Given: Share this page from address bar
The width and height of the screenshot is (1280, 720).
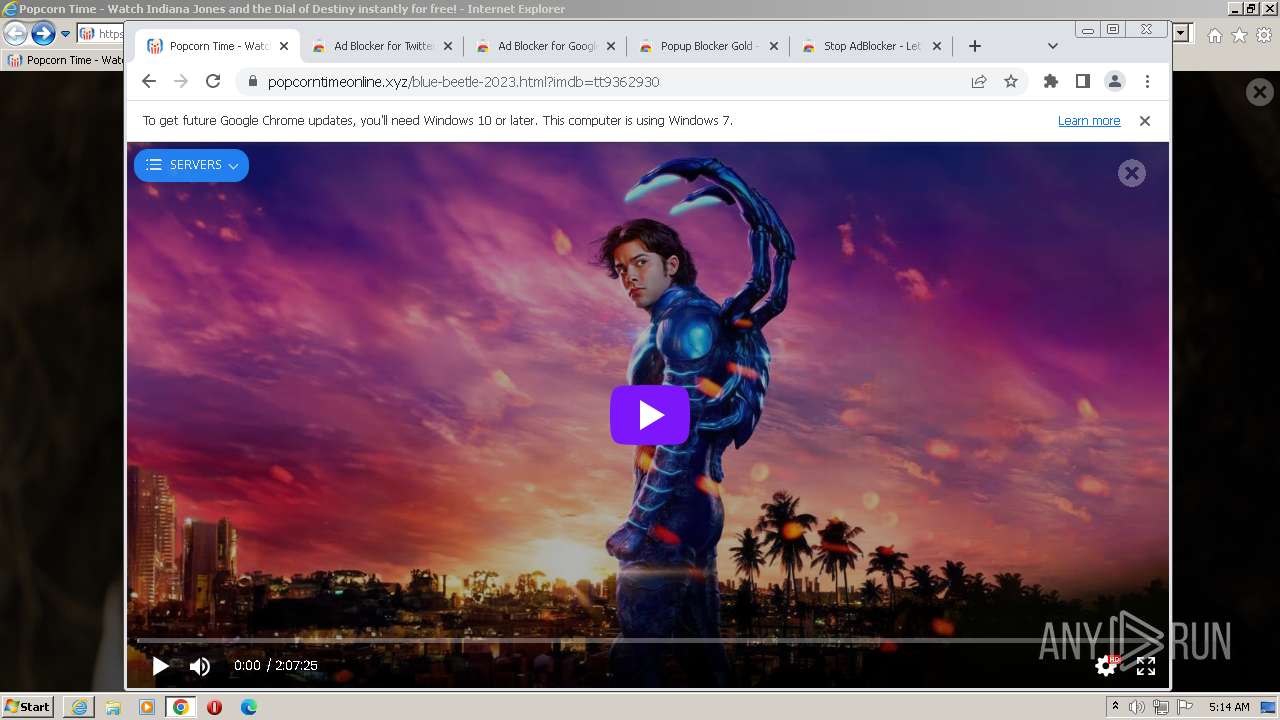Looking at the screenshot, I should pyautogui.click(x=979, y=81).
